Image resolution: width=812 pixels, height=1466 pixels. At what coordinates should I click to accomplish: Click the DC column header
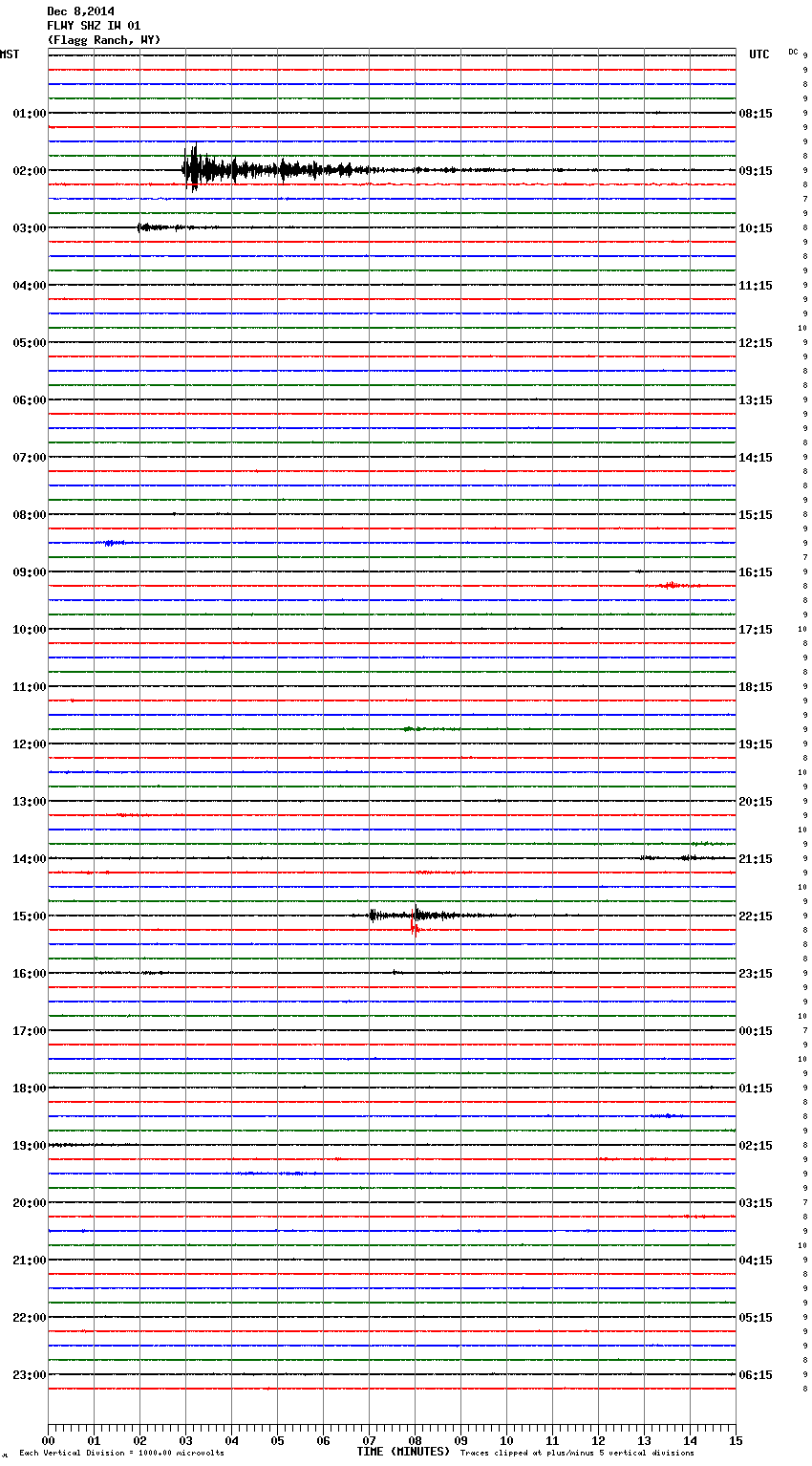(x=793, y=52)
